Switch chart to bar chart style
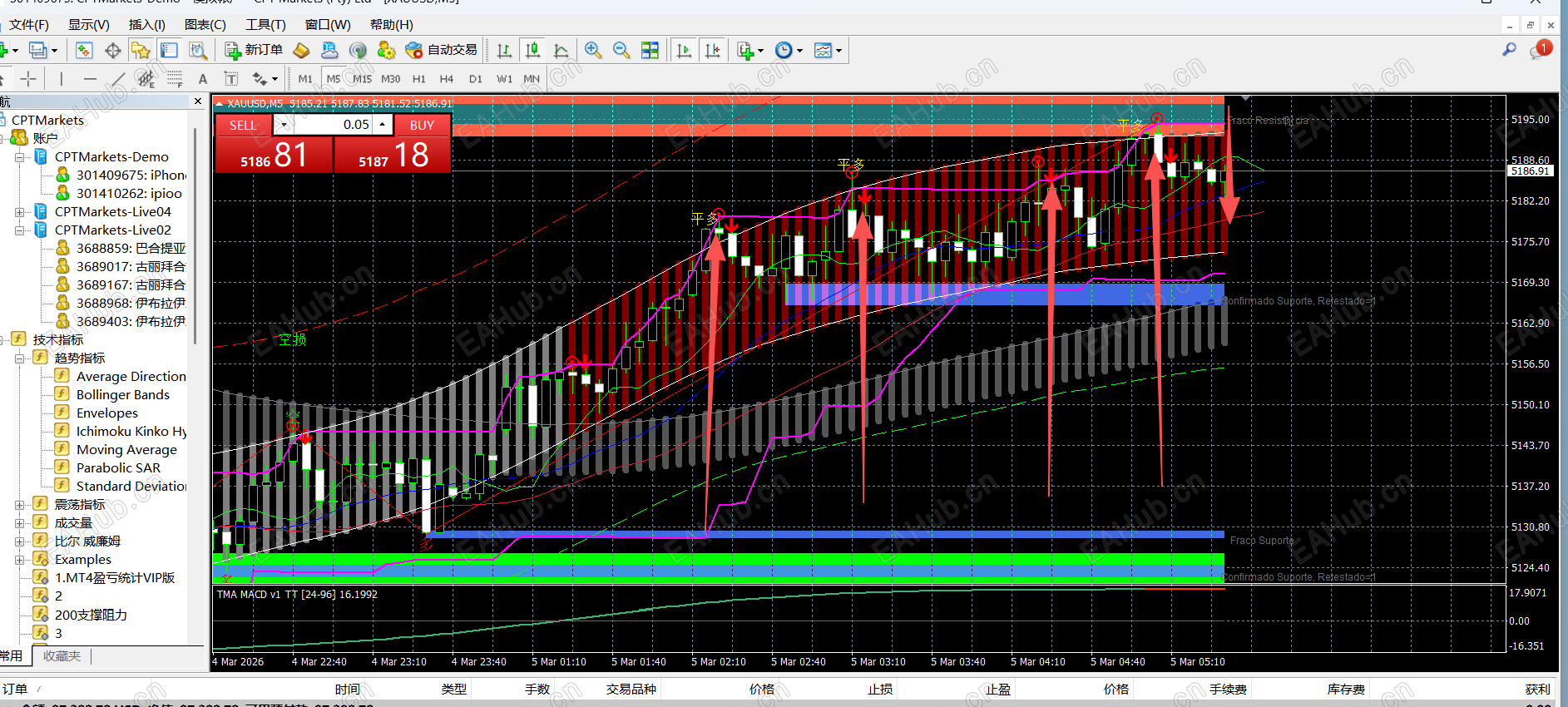Screen dimensions: 1568x707 504,51
